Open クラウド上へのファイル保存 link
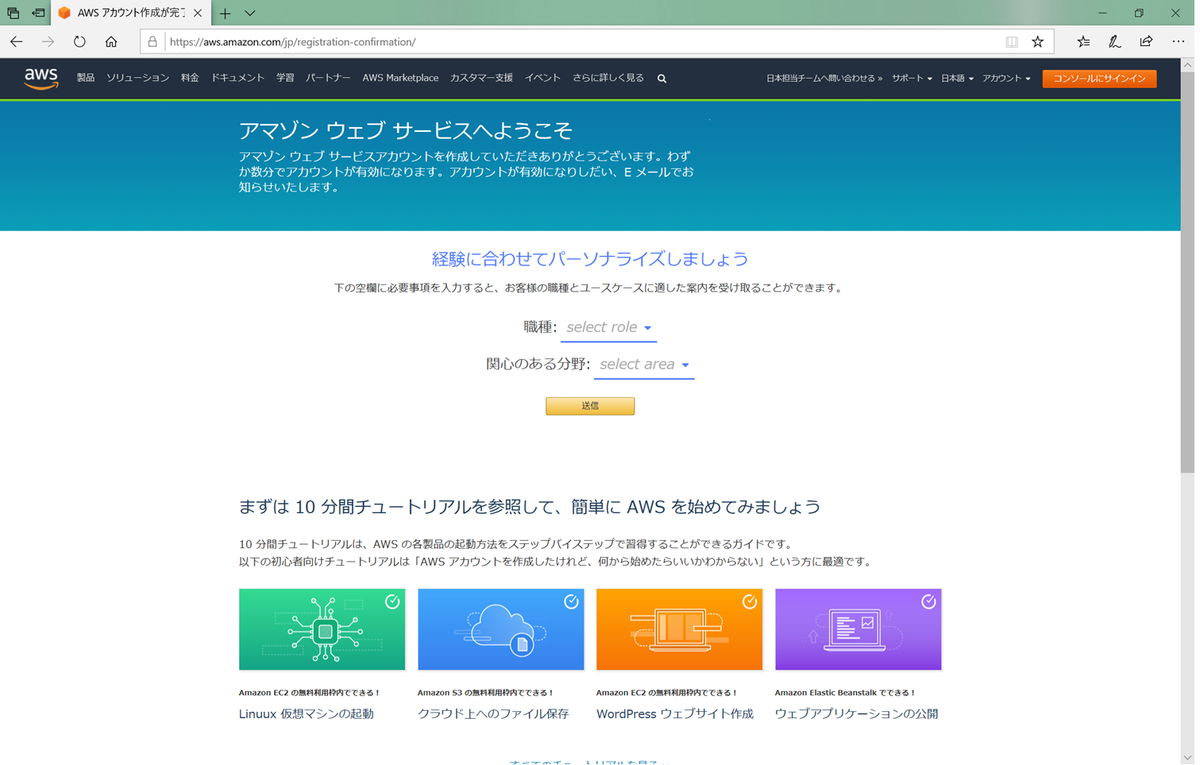This screenshot has width=1200, height=765. pyautogui.click(x=493, y=714)
